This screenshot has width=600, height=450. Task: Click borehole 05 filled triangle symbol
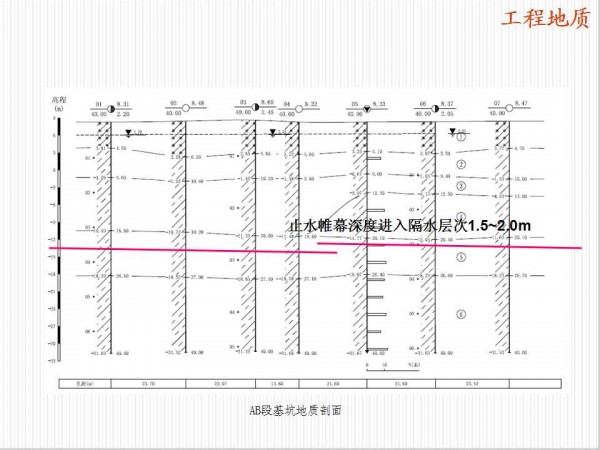point(368,108)
